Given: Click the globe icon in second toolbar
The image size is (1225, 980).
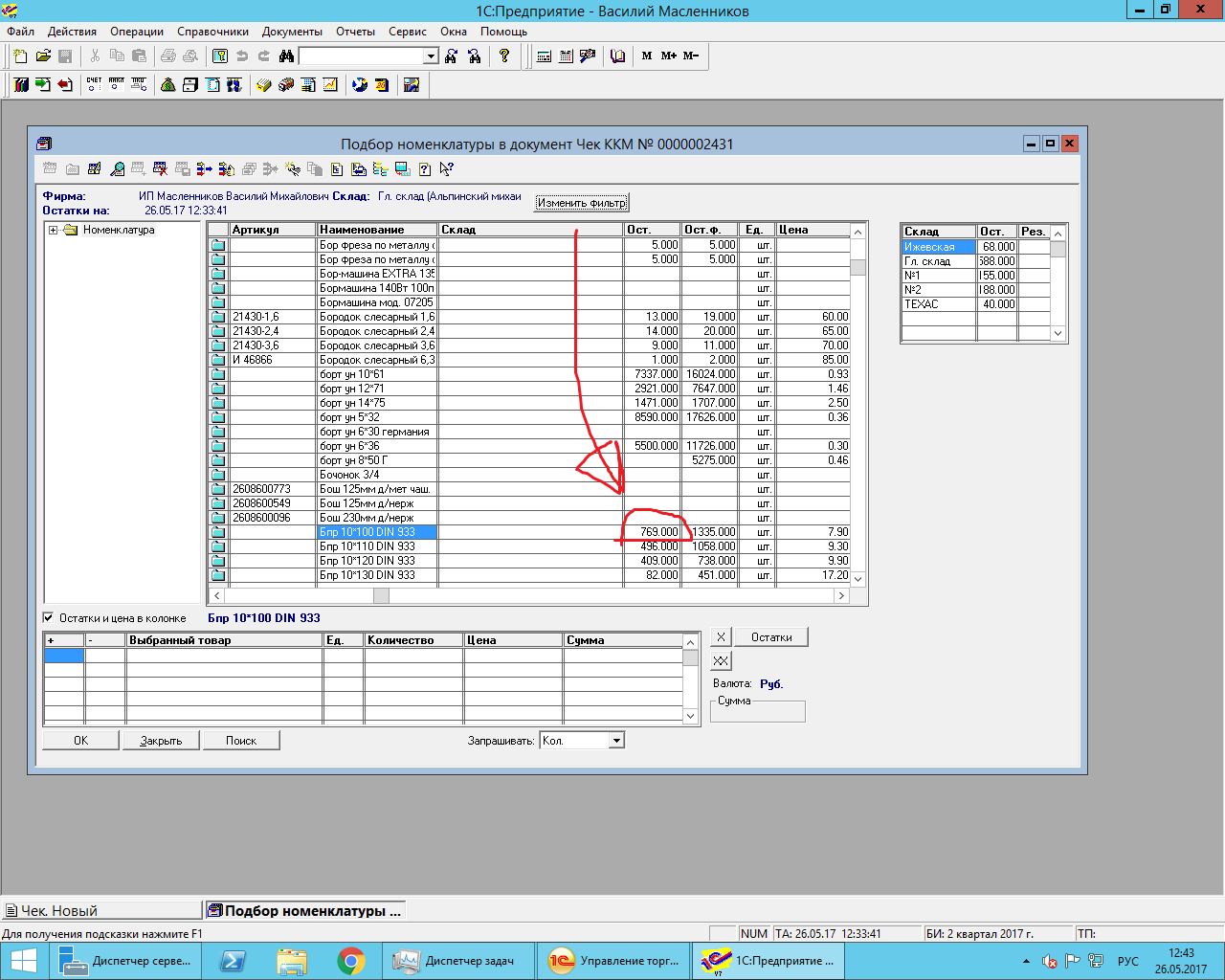Looking at the screenshot, I should coord(359,85).
